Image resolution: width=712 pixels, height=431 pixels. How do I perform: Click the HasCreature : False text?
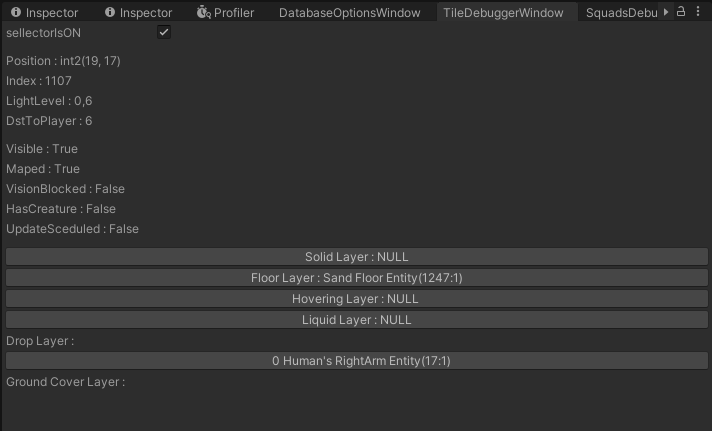point(61,209)
